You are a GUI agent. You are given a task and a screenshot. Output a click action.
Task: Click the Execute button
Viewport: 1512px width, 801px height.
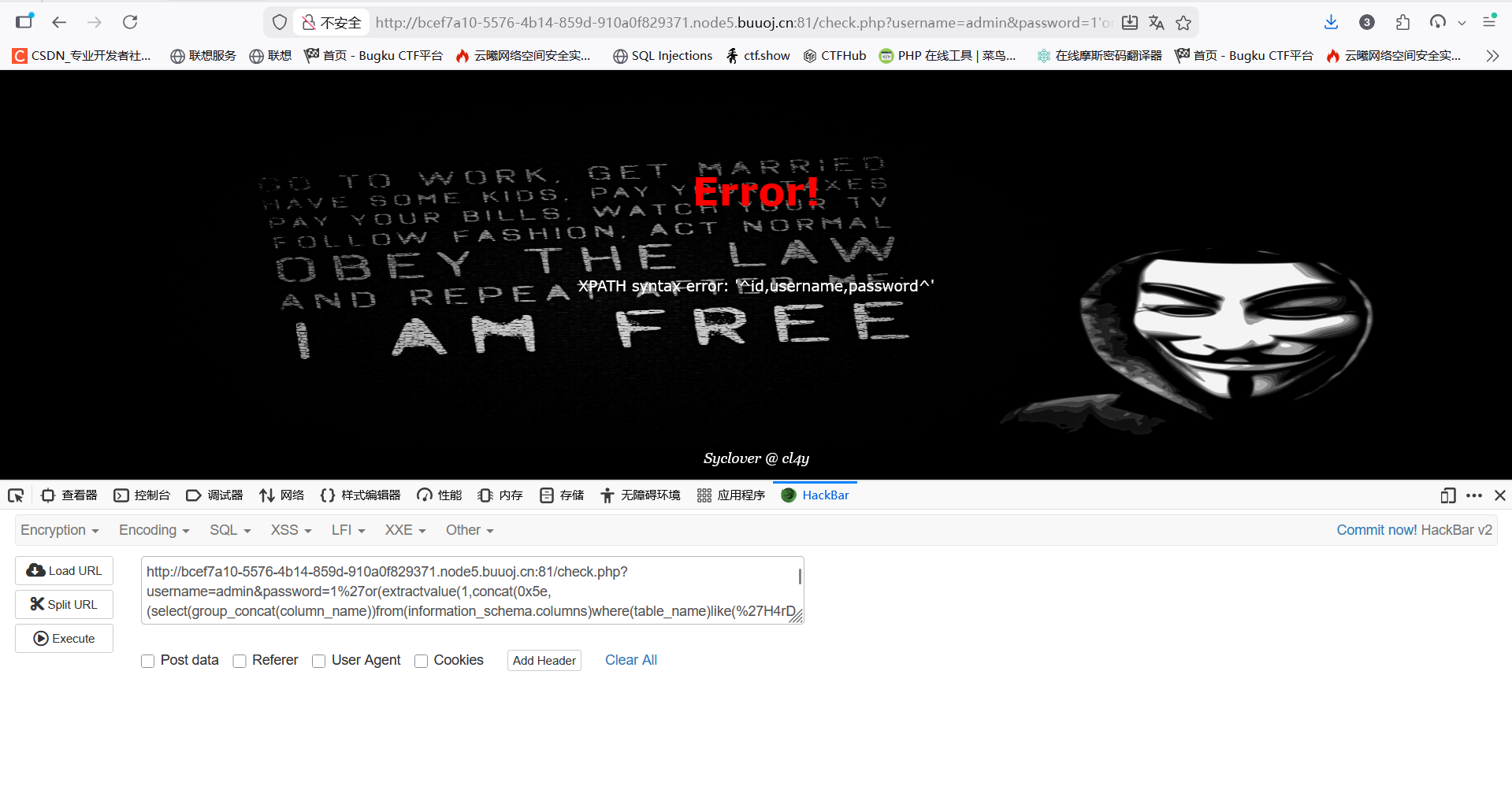click(x=64, y=638)
